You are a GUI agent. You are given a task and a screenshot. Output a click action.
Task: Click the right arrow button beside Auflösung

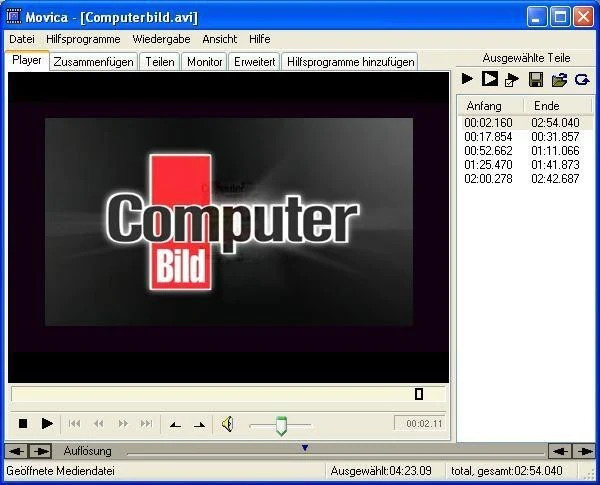tap(41, 451)
